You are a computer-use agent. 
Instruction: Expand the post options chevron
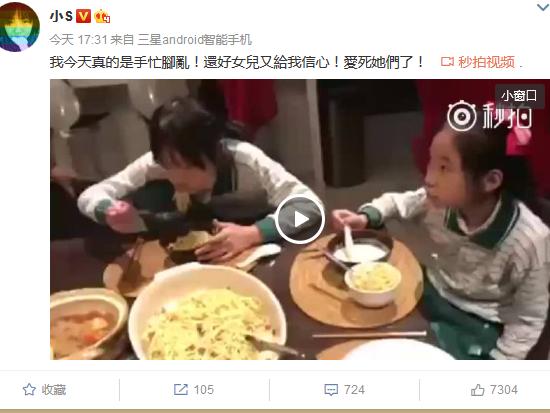pyautogui.click(x=543, y=7)
